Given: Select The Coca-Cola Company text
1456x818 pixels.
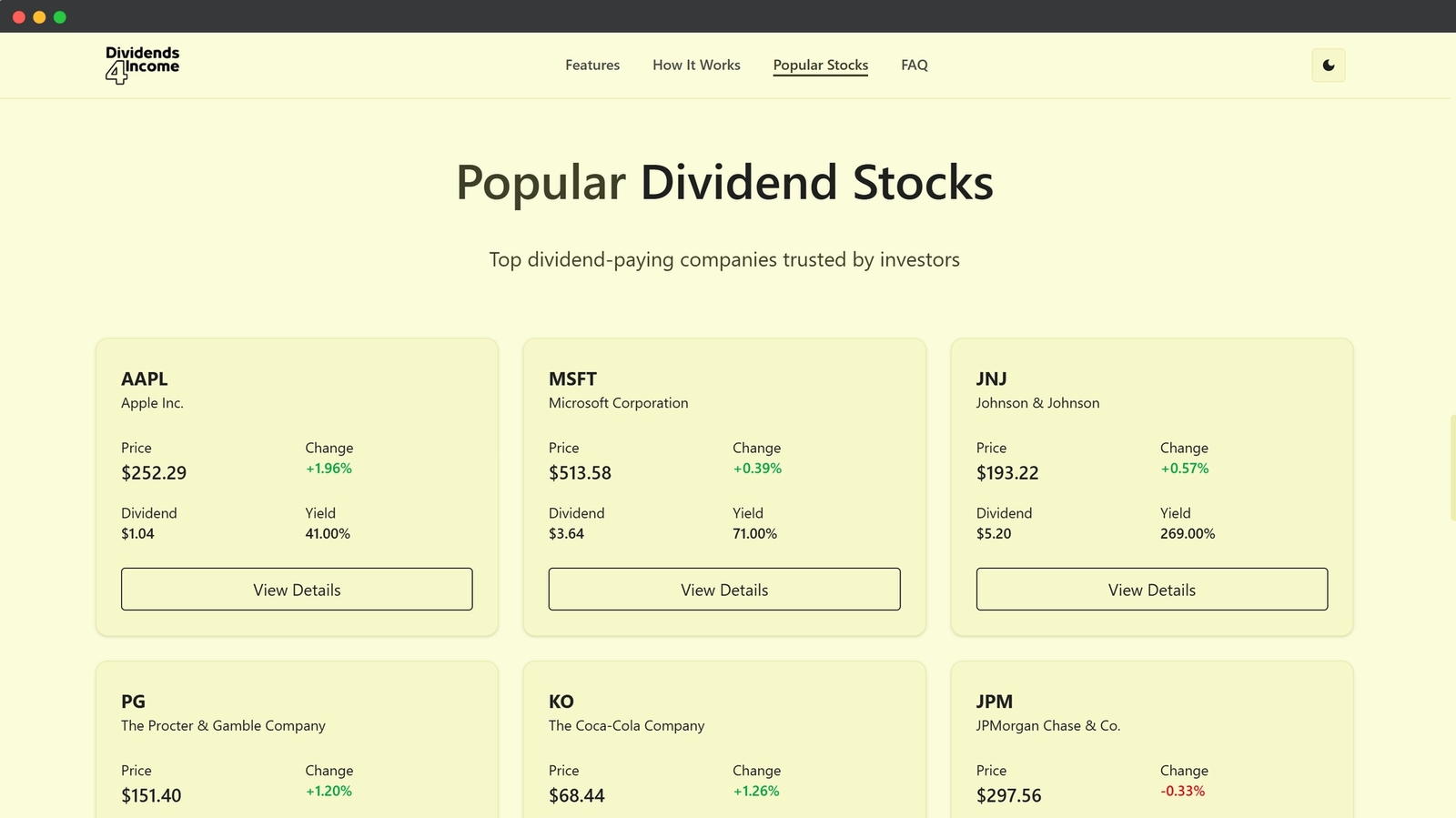Looking at the screenshot, I should [627, 726].
